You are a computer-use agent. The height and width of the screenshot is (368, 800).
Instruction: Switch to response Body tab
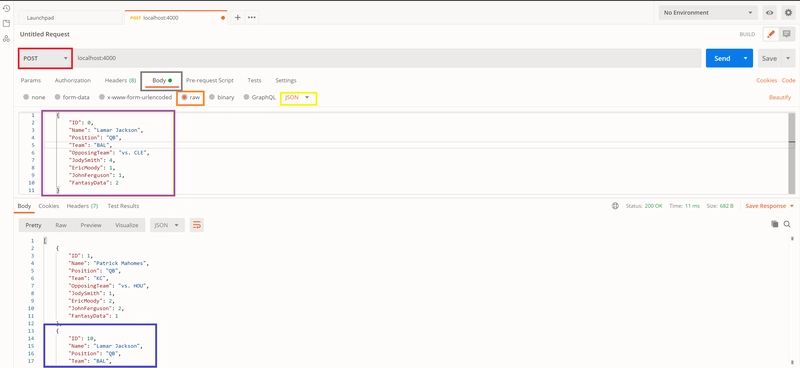point(24,206)
